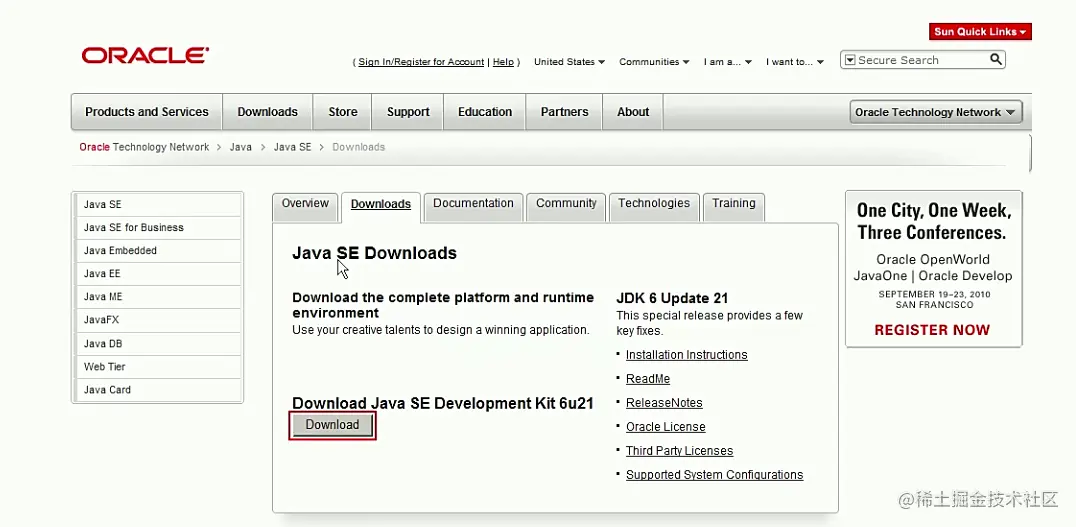Open the Partners menu item
Viewport: 1076px width, 527px height.
coord(564,112)
